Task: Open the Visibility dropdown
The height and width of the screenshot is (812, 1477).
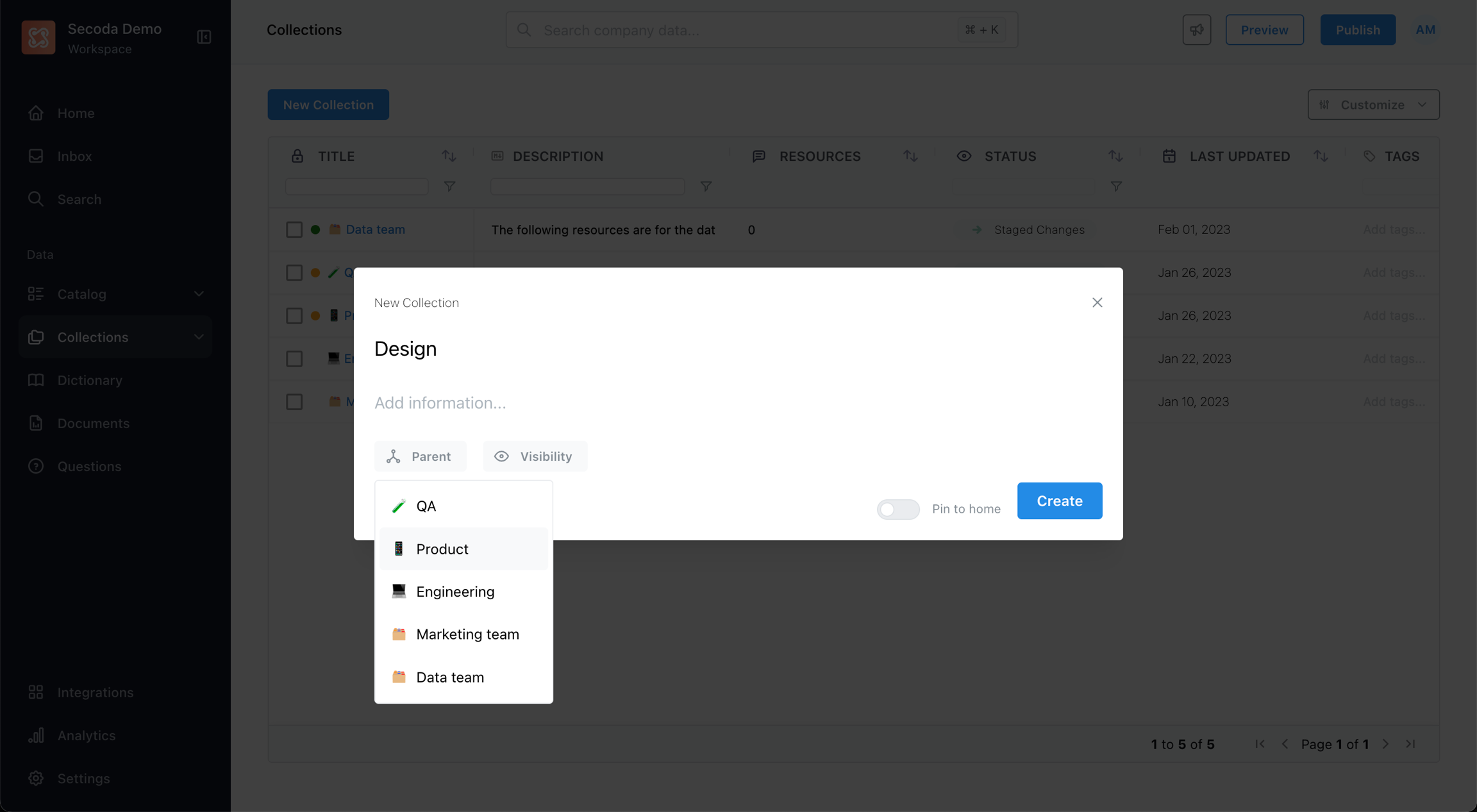Action: tap(535, 456)
